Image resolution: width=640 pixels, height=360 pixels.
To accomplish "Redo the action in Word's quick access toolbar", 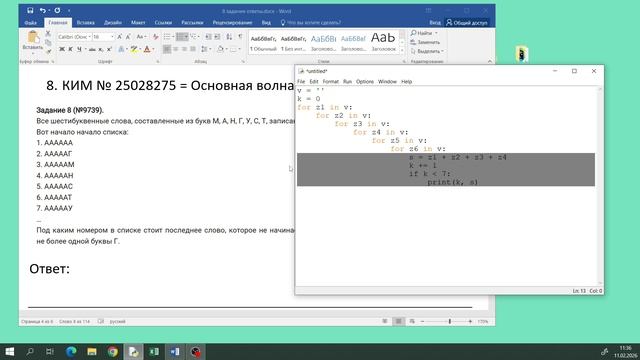I will [x=57, y=11].
